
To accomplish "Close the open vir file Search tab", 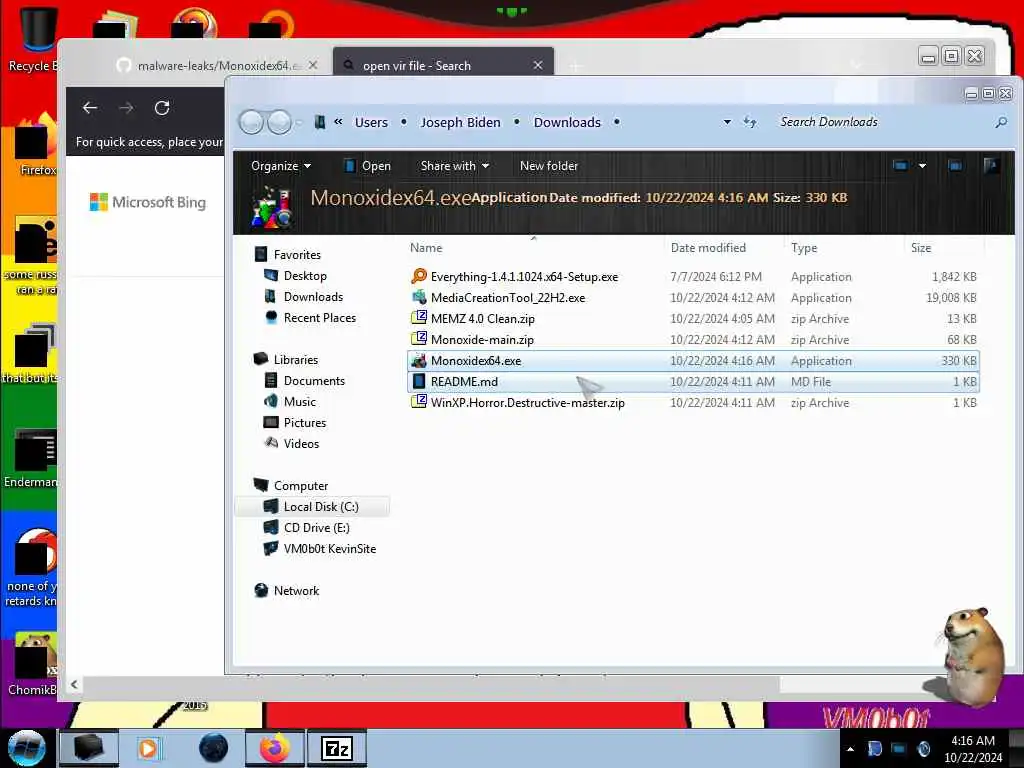I will click(537, 65).
